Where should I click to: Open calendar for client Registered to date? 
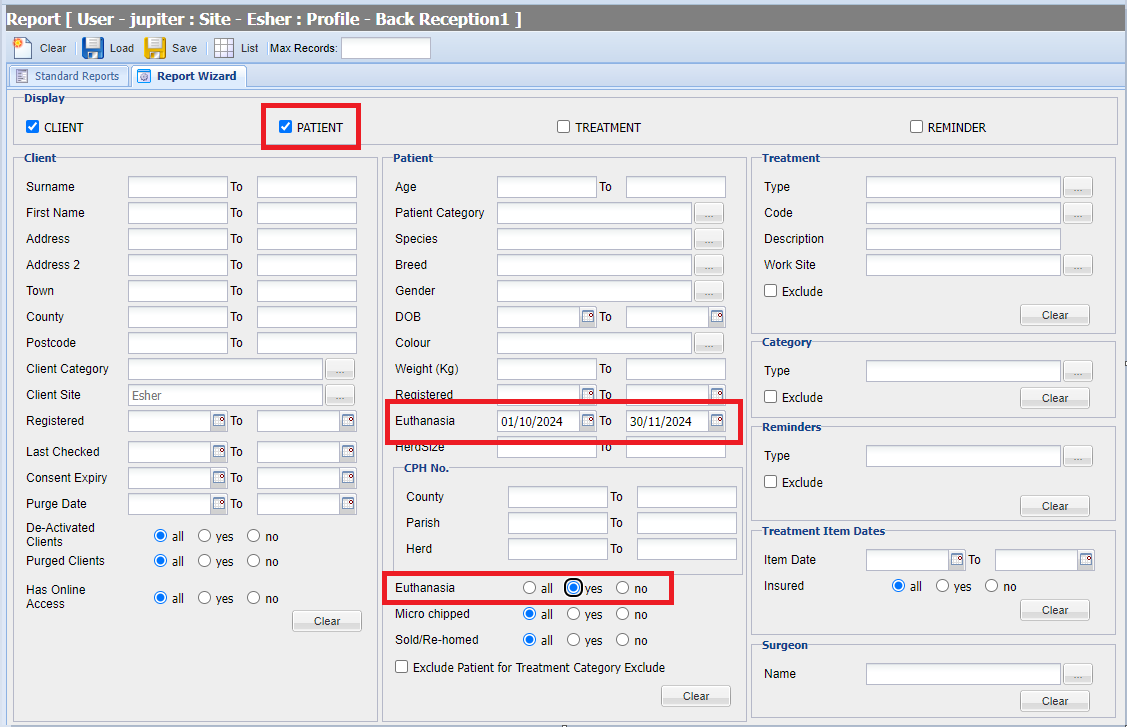(x=349, y=421)
